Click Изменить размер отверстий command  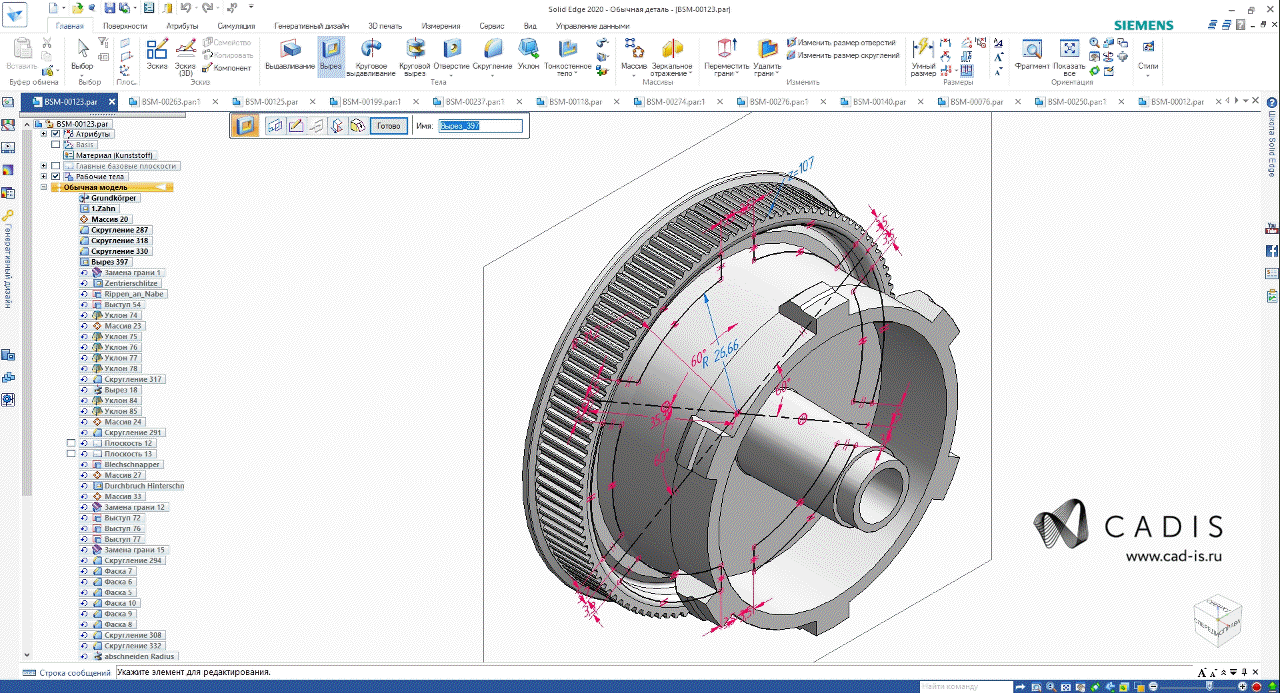(846, 43)
